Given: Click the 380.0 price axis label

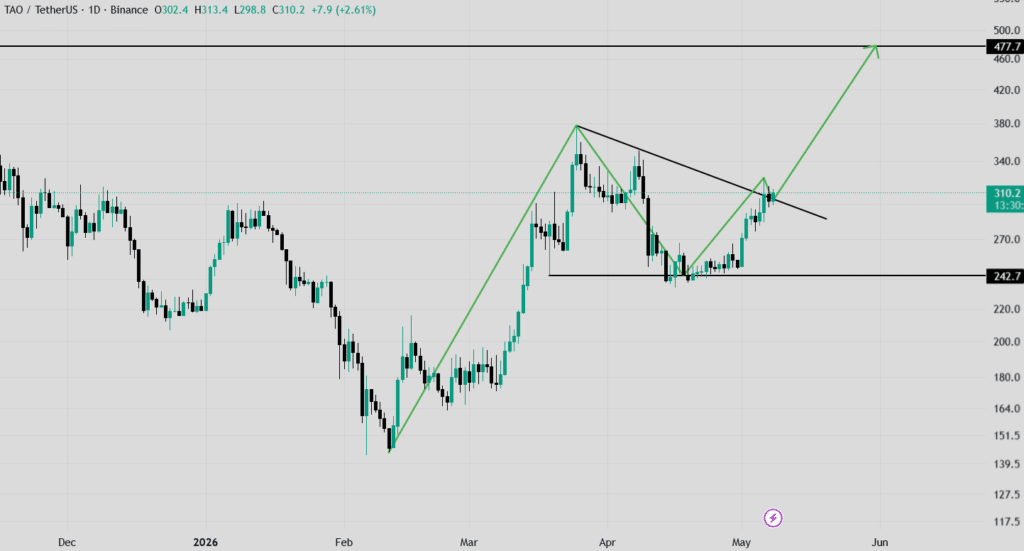Looking at the screenshot, I should click(x=1006, y=123).
